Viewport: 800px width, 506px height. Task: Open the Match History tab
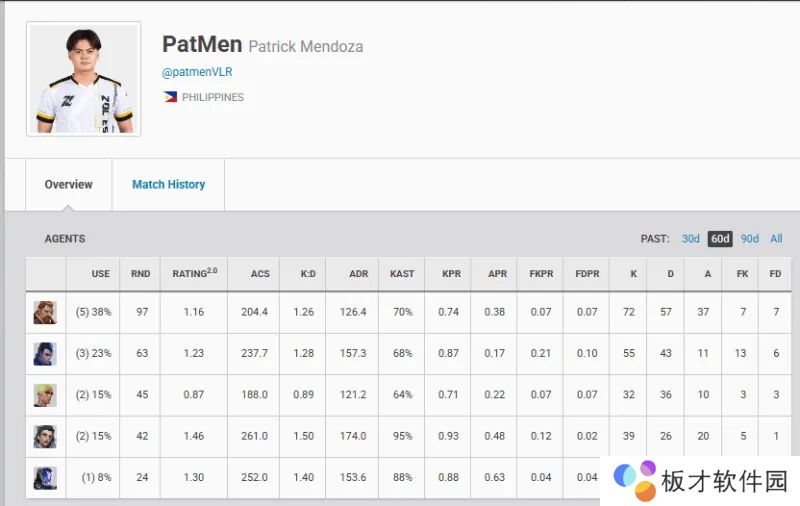coord(168,184)
